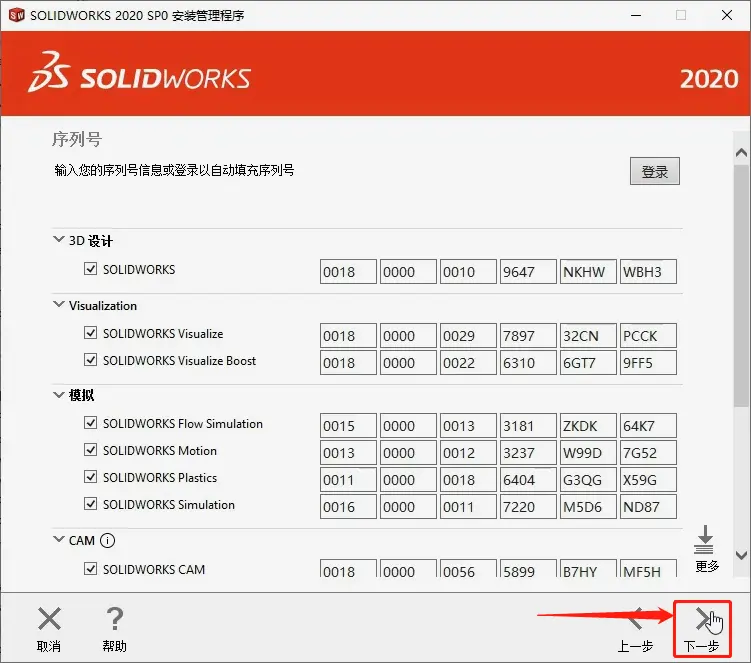Click CAM serial field containing B7HY
Image resolution: width=751 pixels, height=663 pixels.
588,569
